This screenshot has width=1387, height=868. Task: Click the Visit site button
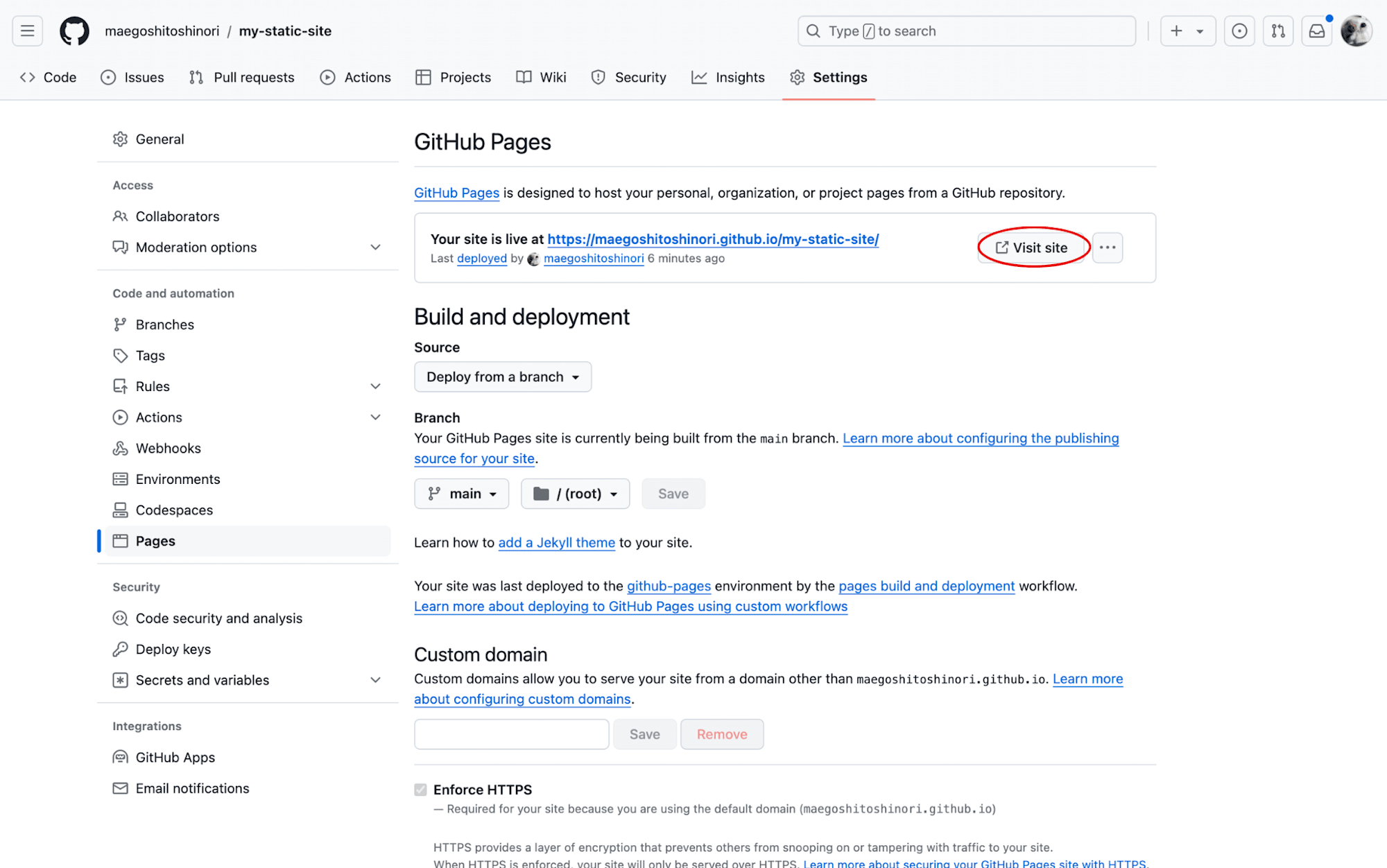coord(1031,248)
